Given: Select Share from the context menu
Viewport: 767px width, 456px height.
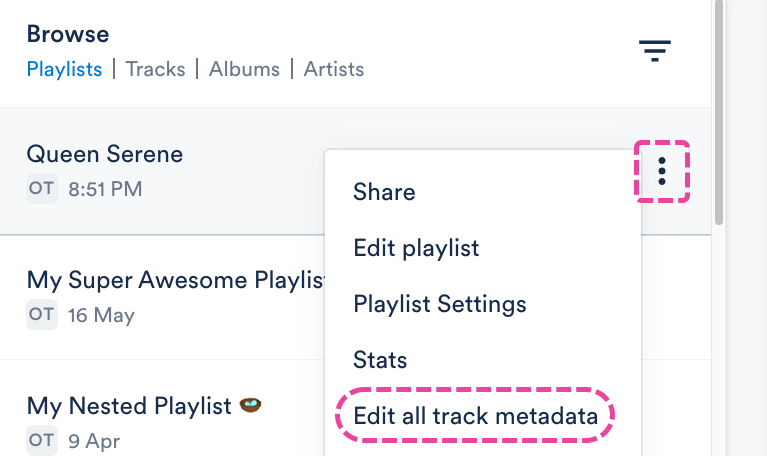Looking at the screenshot, I should click(x=384, y=192).
